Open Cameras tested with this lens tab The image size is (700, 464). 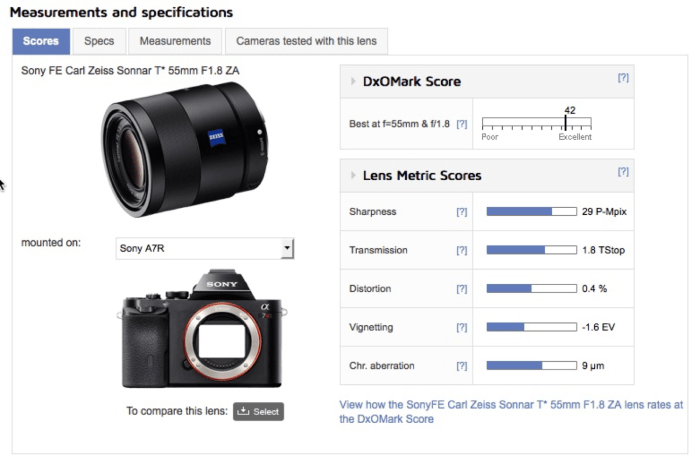click(x=306, y=41)
